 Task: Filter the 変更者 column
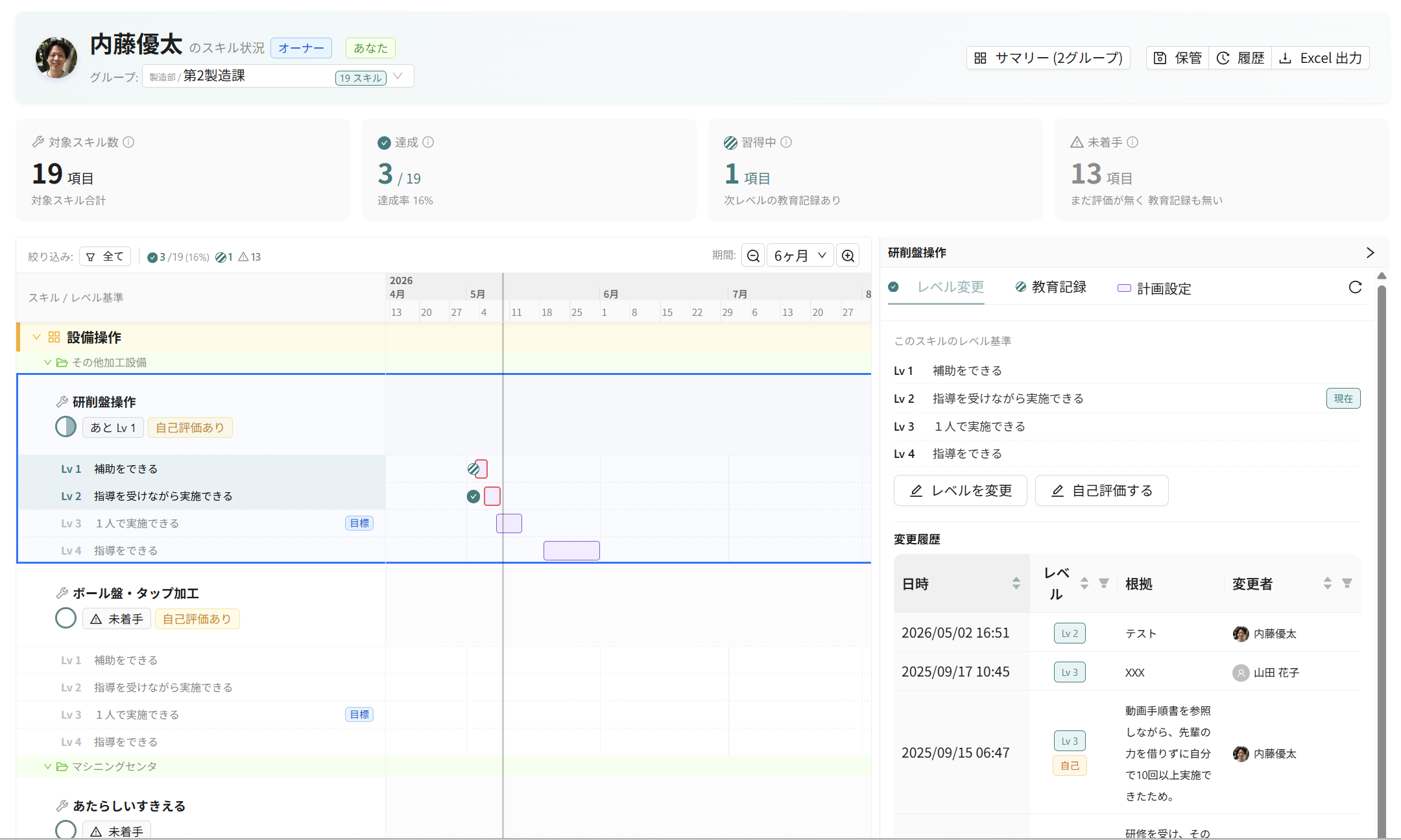pos(1347,583)
